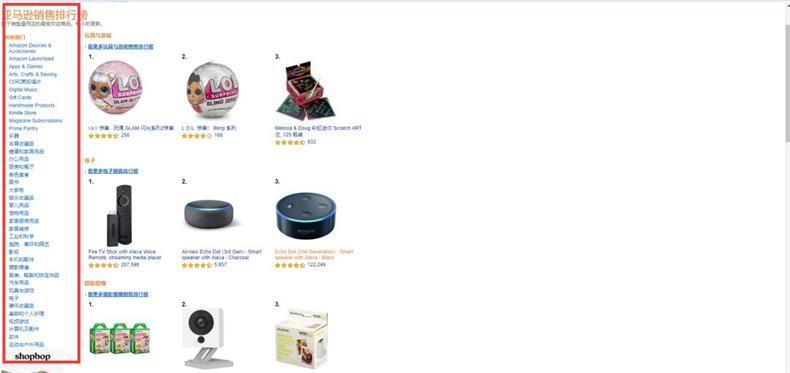This screenshot has width=790, height=373.
Task: Open Arts, Crafts & Sewing category
Action: coord(33,74)
